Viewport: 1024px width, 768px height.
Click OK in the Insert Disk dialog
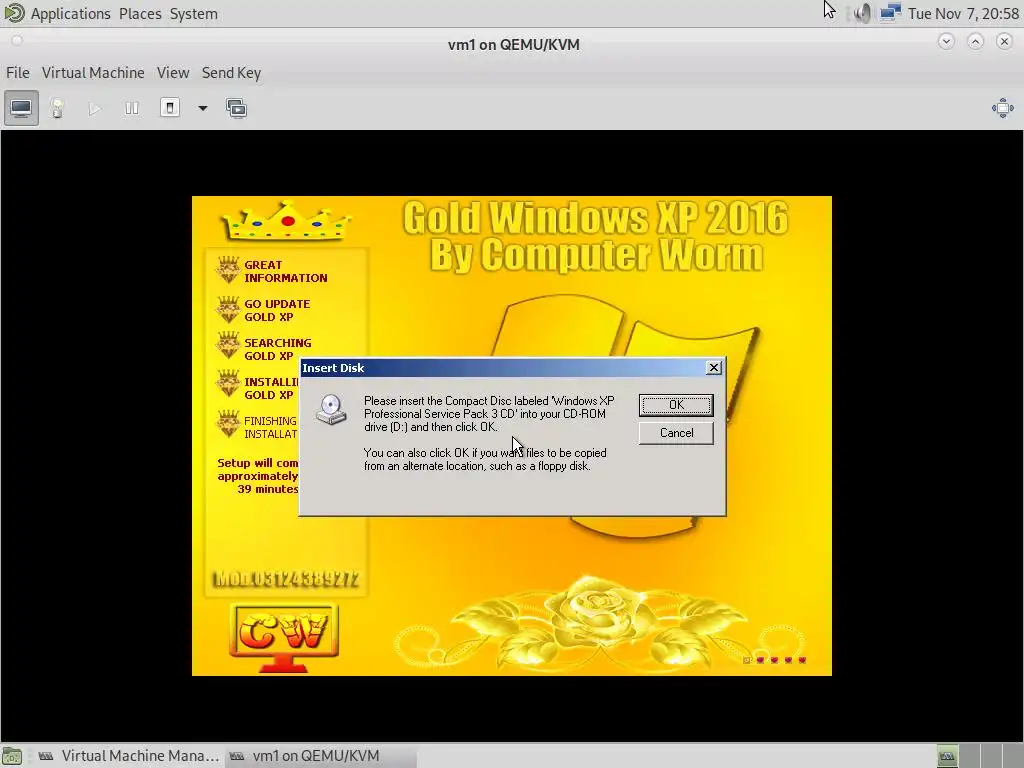pos(676,405)
